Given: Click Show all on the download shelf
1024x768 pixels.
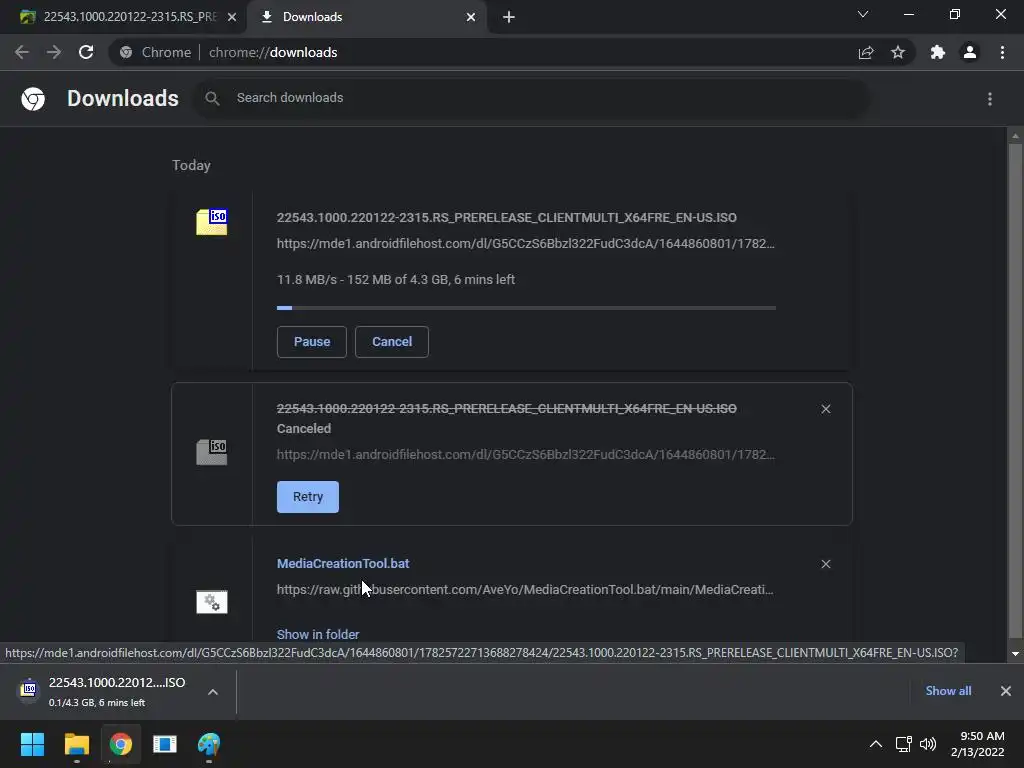Looking at the screenshot, I should (948, 691).
